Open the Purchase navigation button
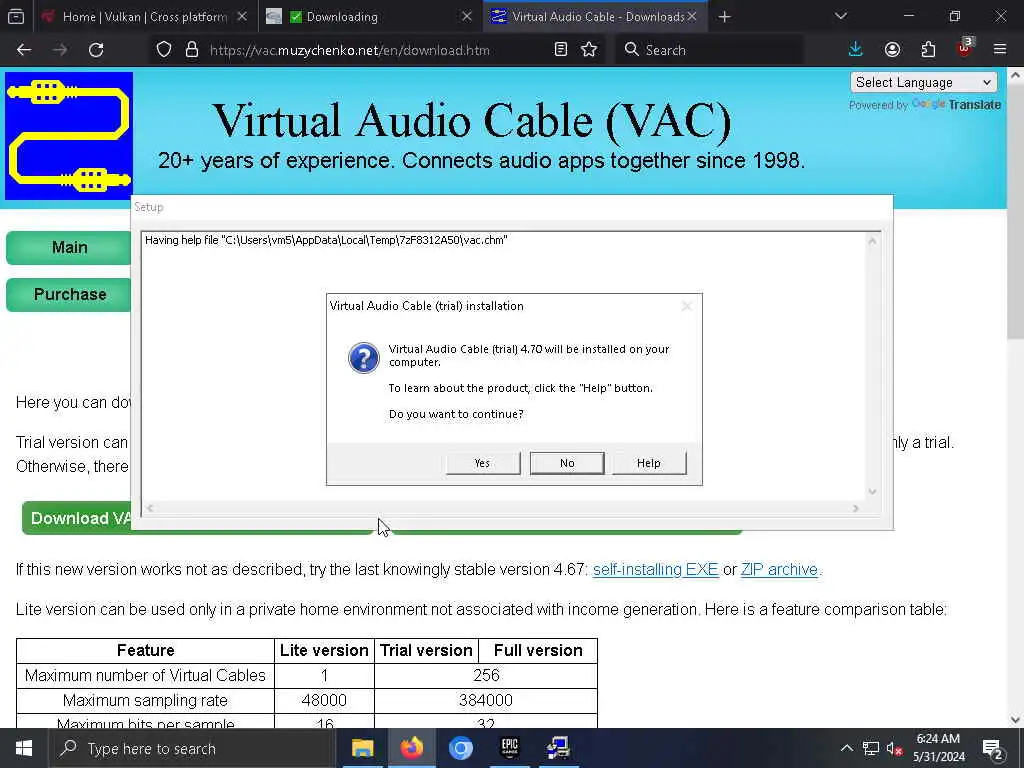This screenshot has height=768, width=1024. pyautogui.click(x=69, y=295)
